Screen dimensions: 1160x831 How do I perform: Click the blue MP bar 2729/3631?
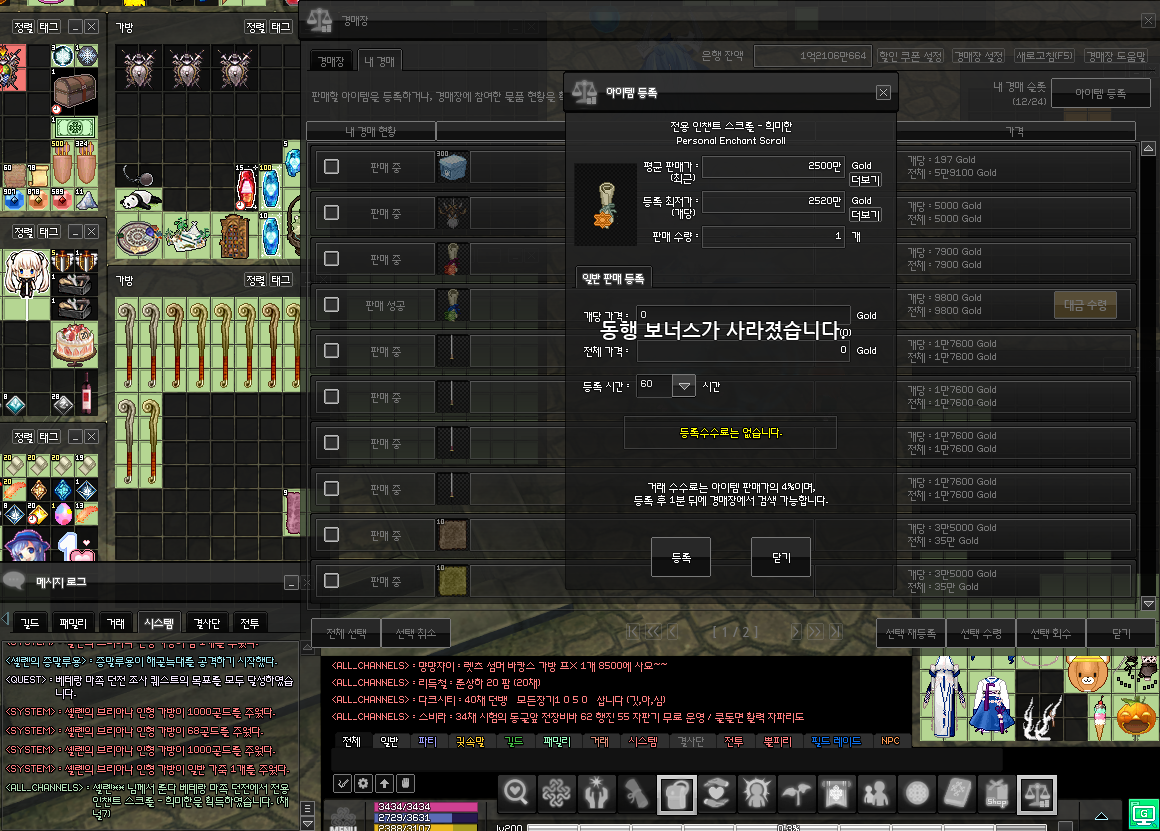pos(426,818)
